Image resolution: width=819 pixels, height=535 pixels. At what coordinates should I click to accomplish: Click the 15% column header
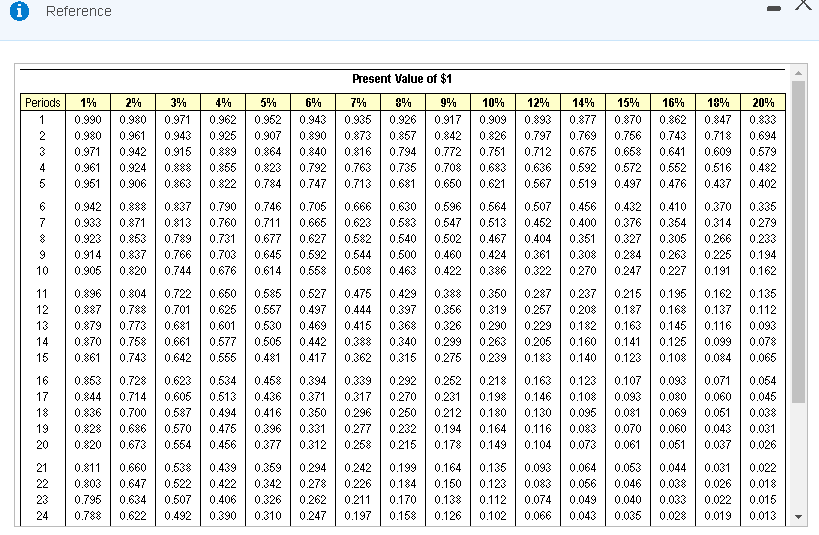pos(628,102)
